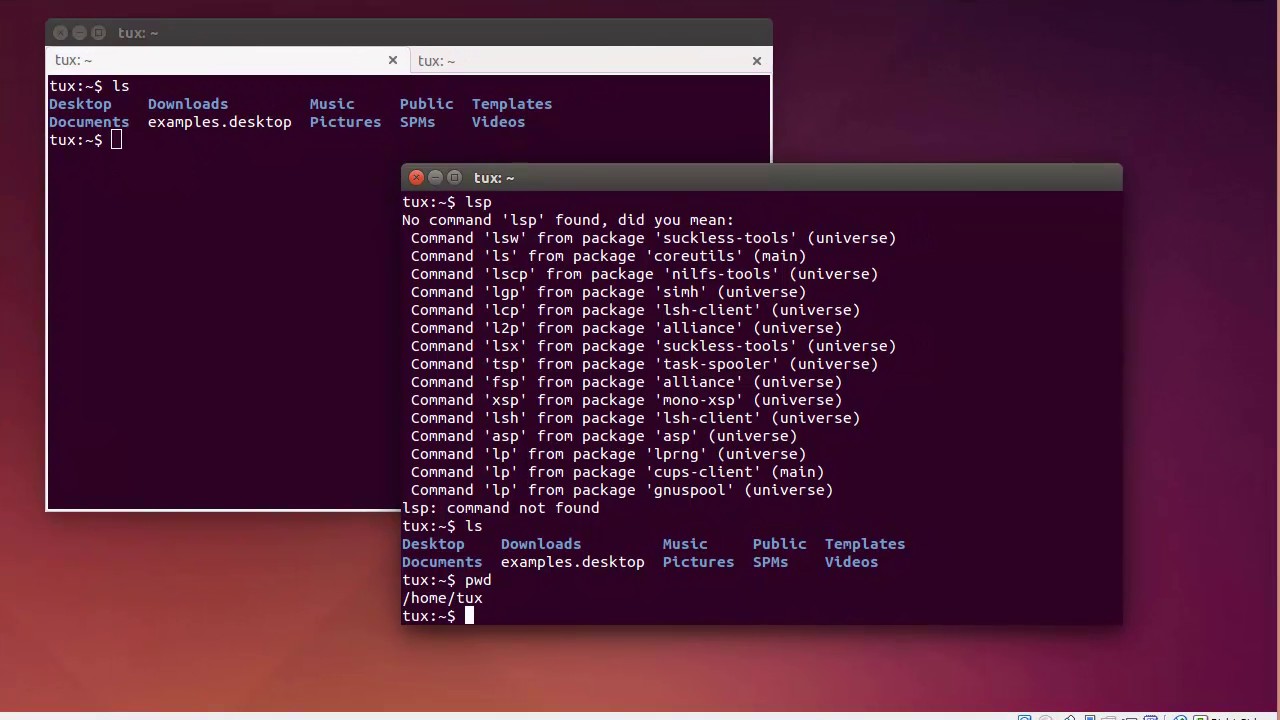
Task: Click the 'tsp' task-spooler suggestion line
Action: (645, 364)
